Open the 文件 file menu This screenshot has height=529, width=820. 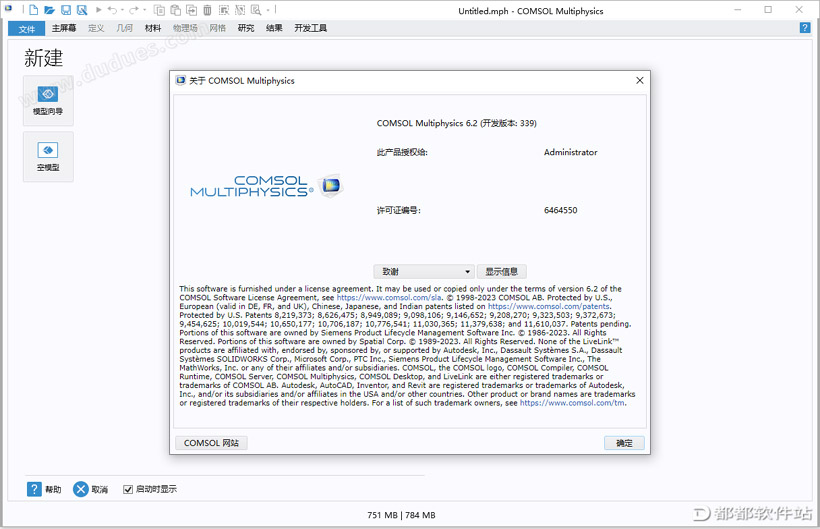[26, 29]
